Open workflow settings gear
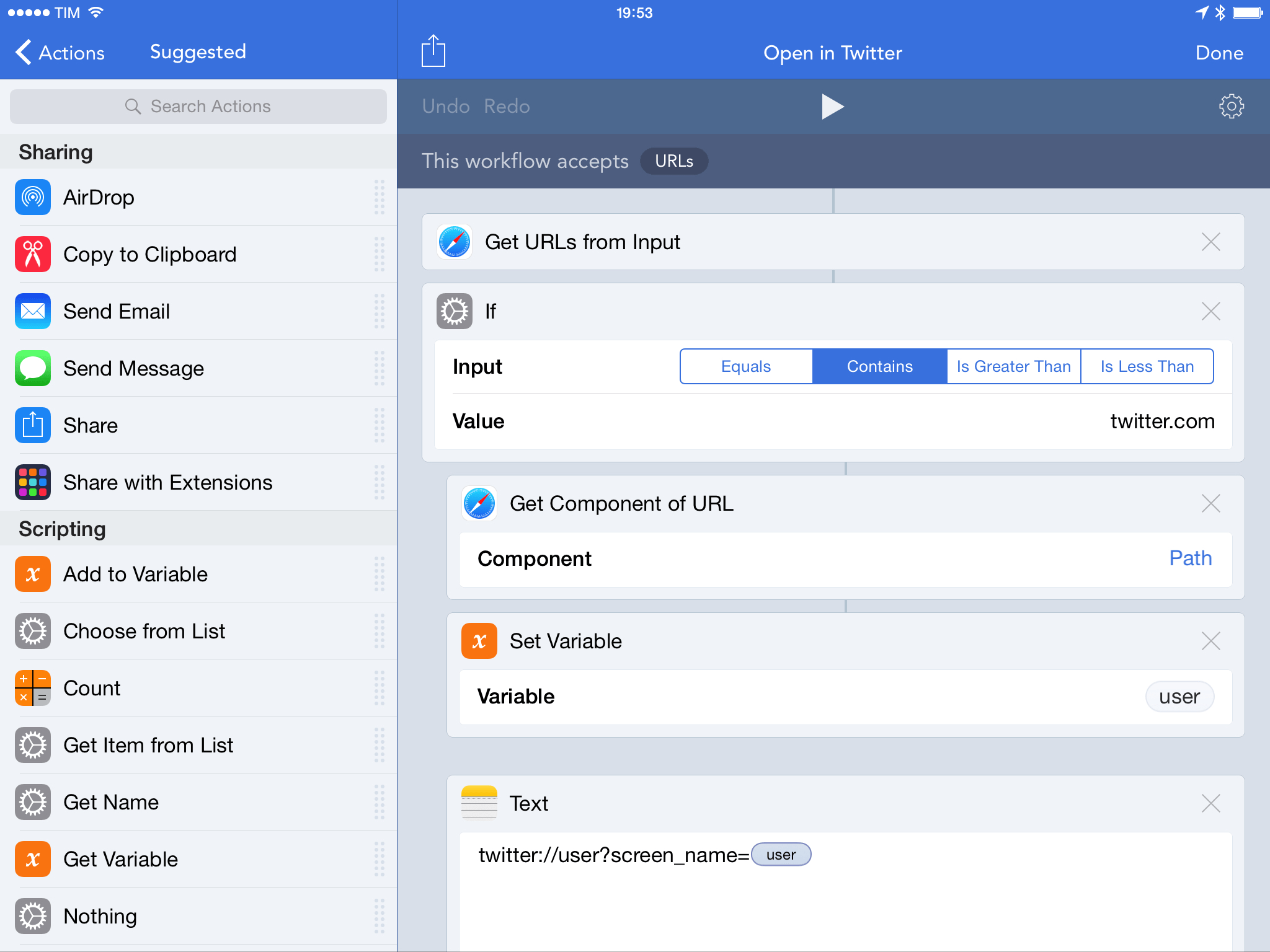Screen dimensions: 1270x952 point(1231,106)
